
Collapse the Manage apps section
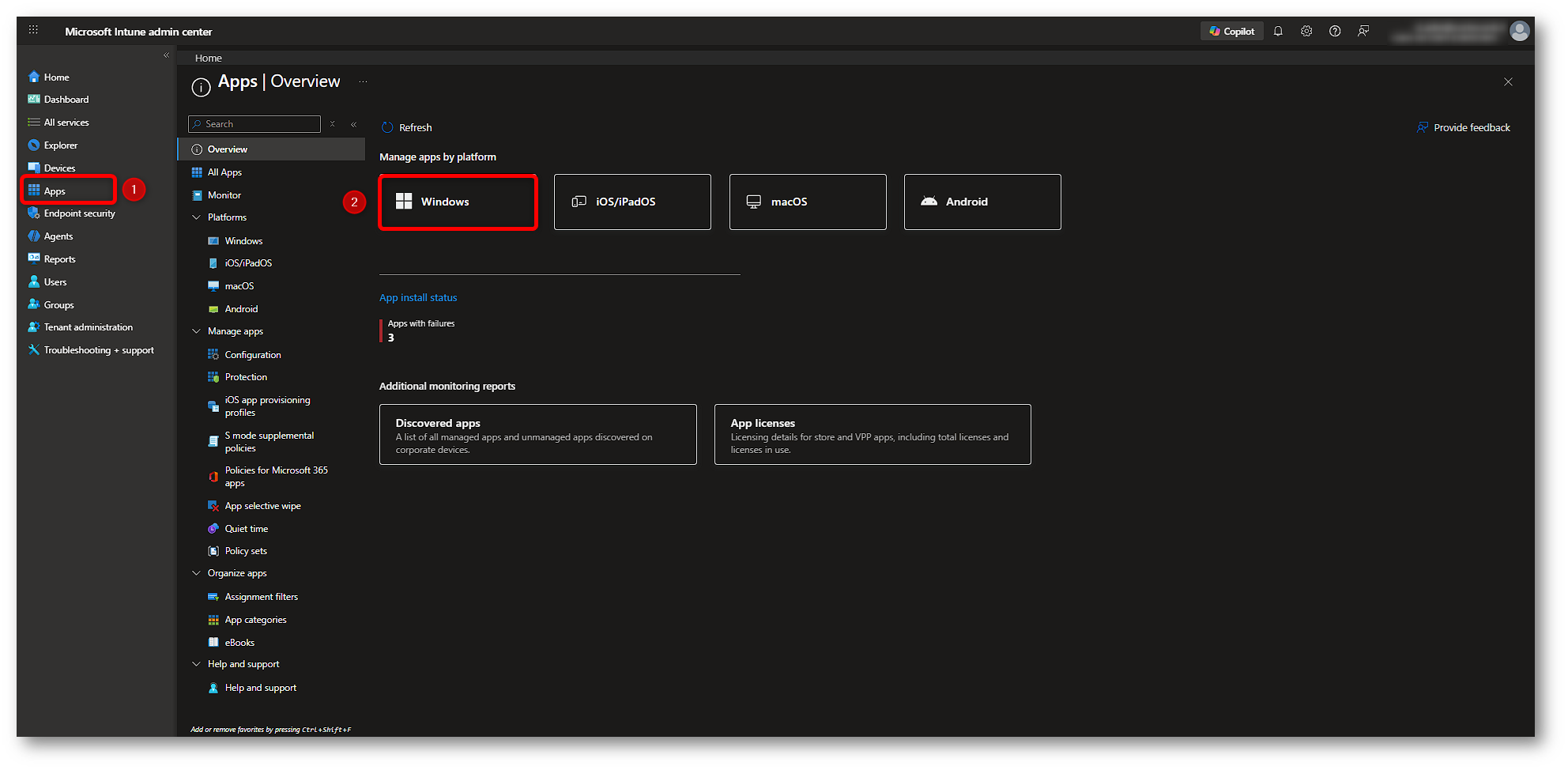197,331
